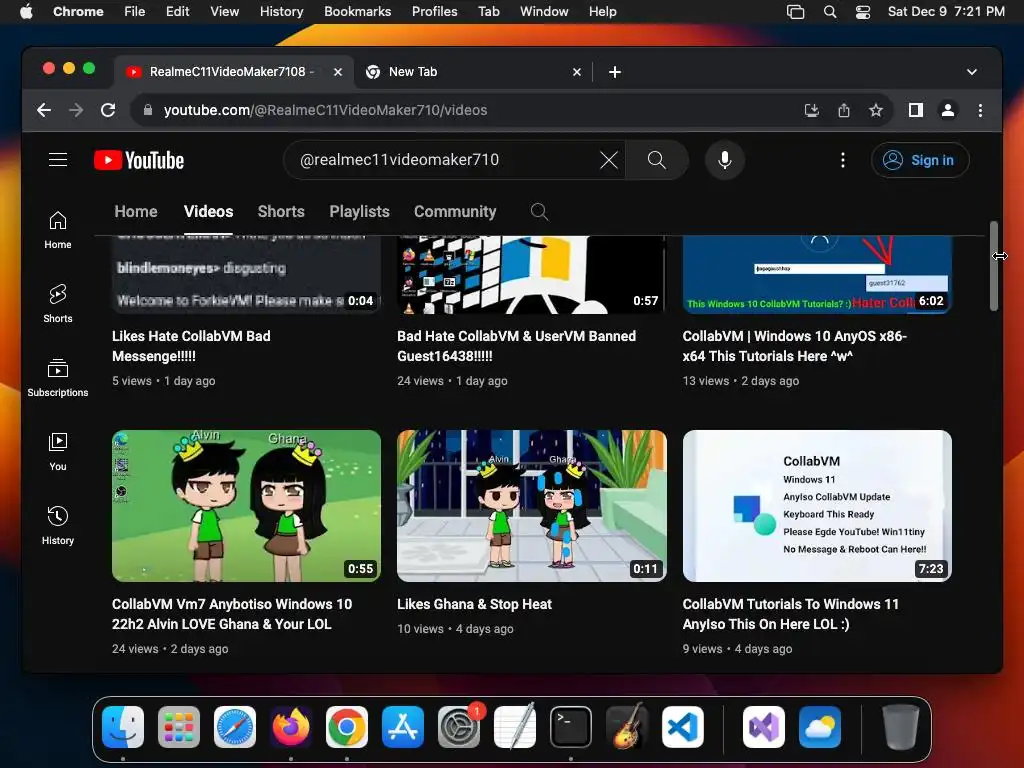Play the 0:11 Likes Ghana thumbnail
Image resolution: width=1024 pixels, height=768 pixels.
click(532, 505)
